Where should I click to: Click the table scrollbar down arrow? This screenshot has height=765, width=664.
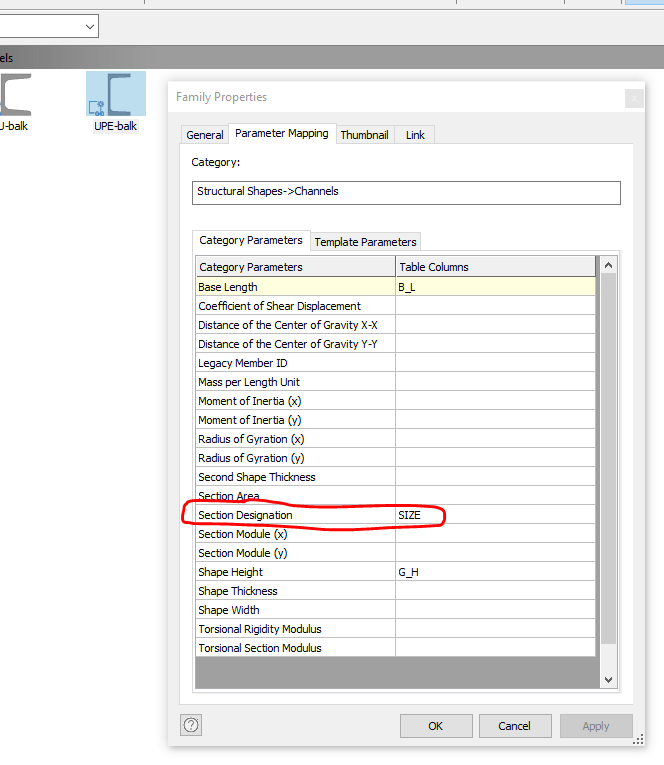coord(608,680)
